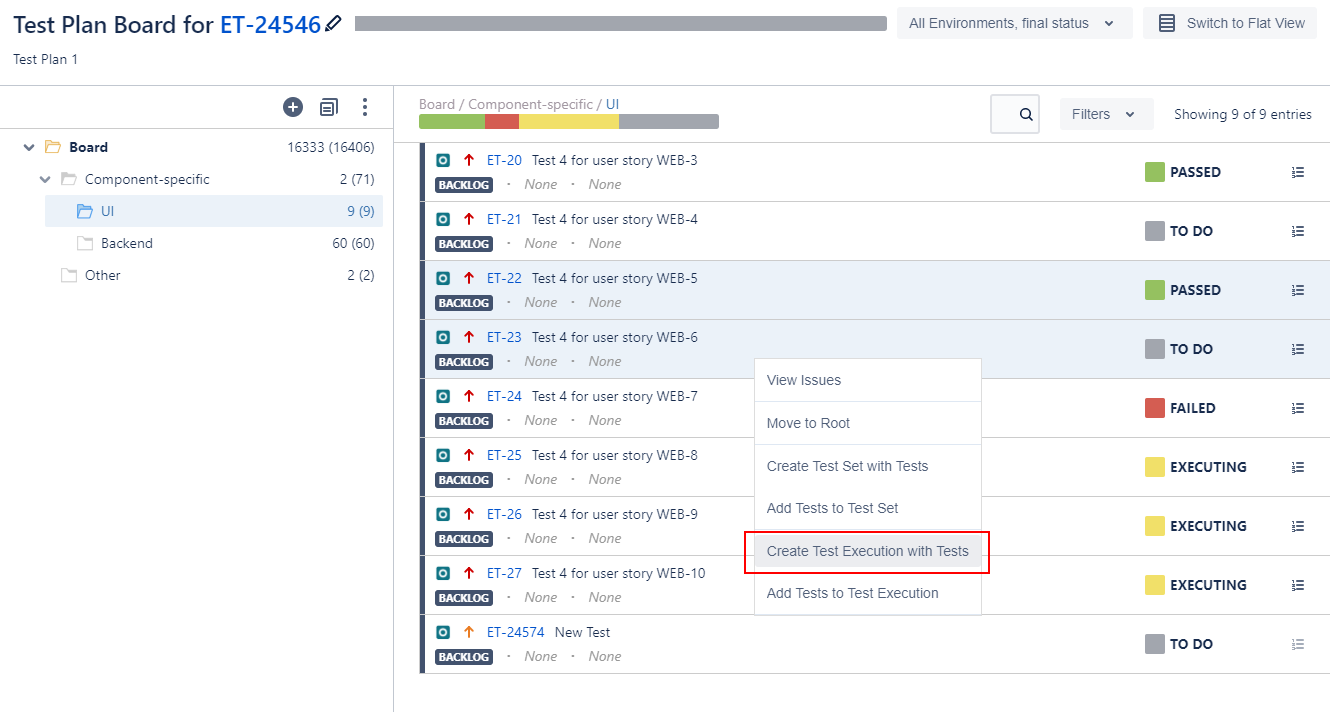Screen dimensions: 1330x712
Task: Click the Switch to Flat View button
Action: (x=1230, y=23)
